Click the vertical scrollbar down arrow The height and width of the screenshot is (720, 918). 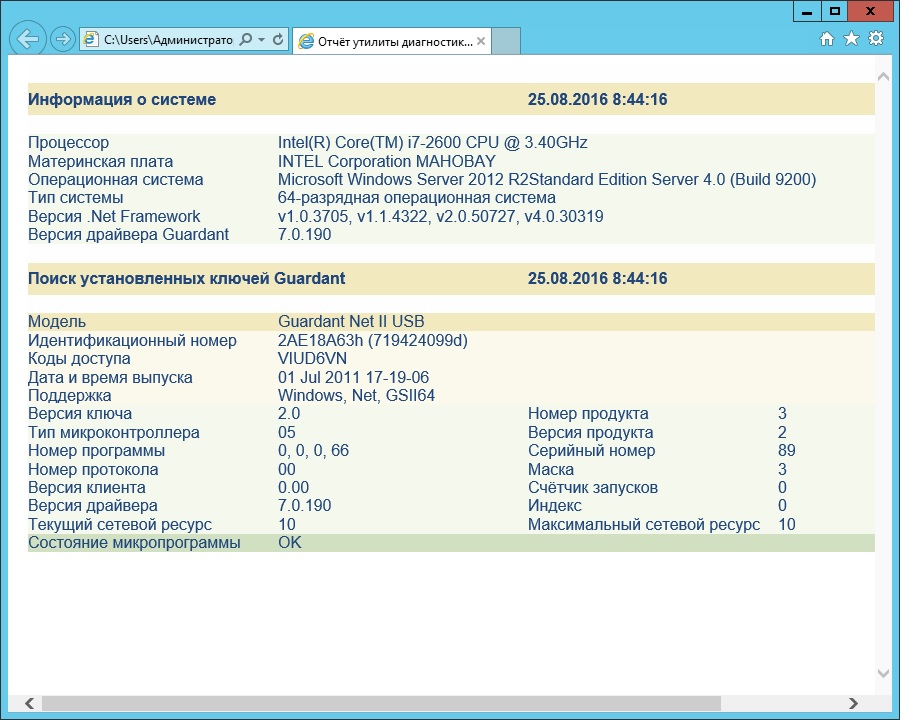[x=883, y=674]
